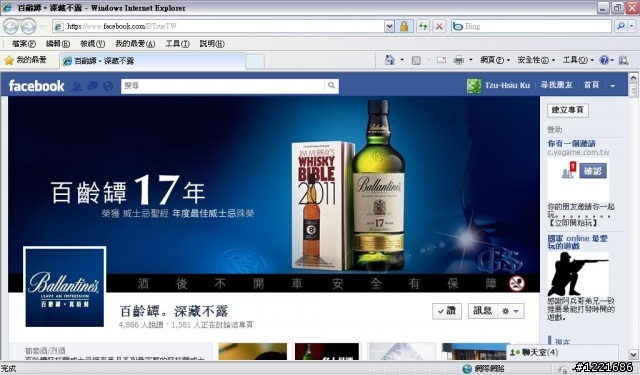This screenshot has height=375, width=640.
Task: Open the 我的最愛(A) menu
Action: click(135, 44)
